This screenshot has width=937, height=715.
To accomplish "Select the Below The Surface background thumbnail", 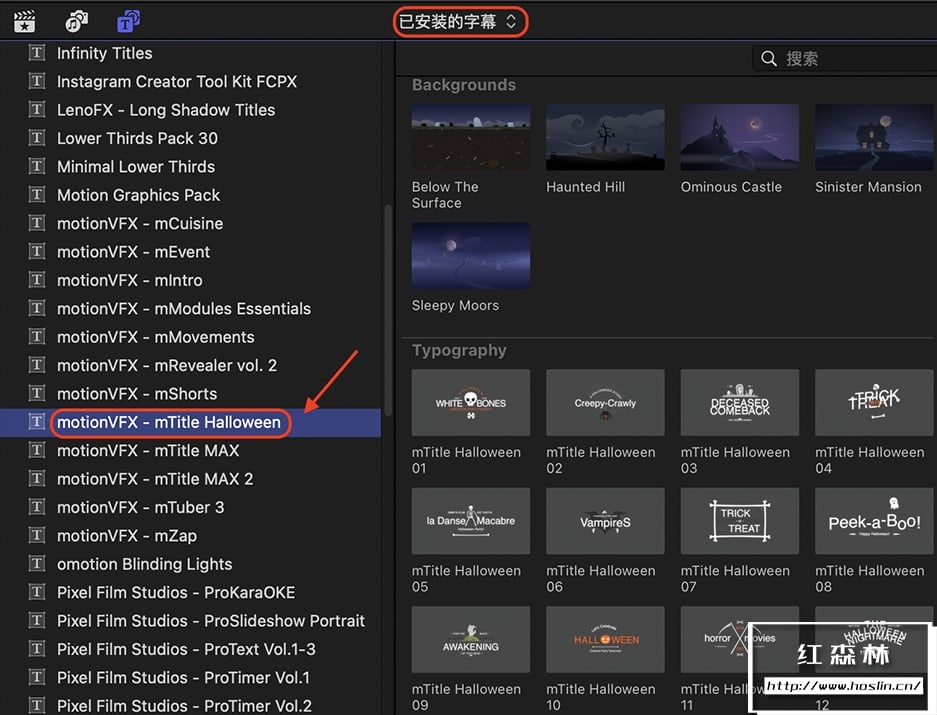I will tap(471, 138).
